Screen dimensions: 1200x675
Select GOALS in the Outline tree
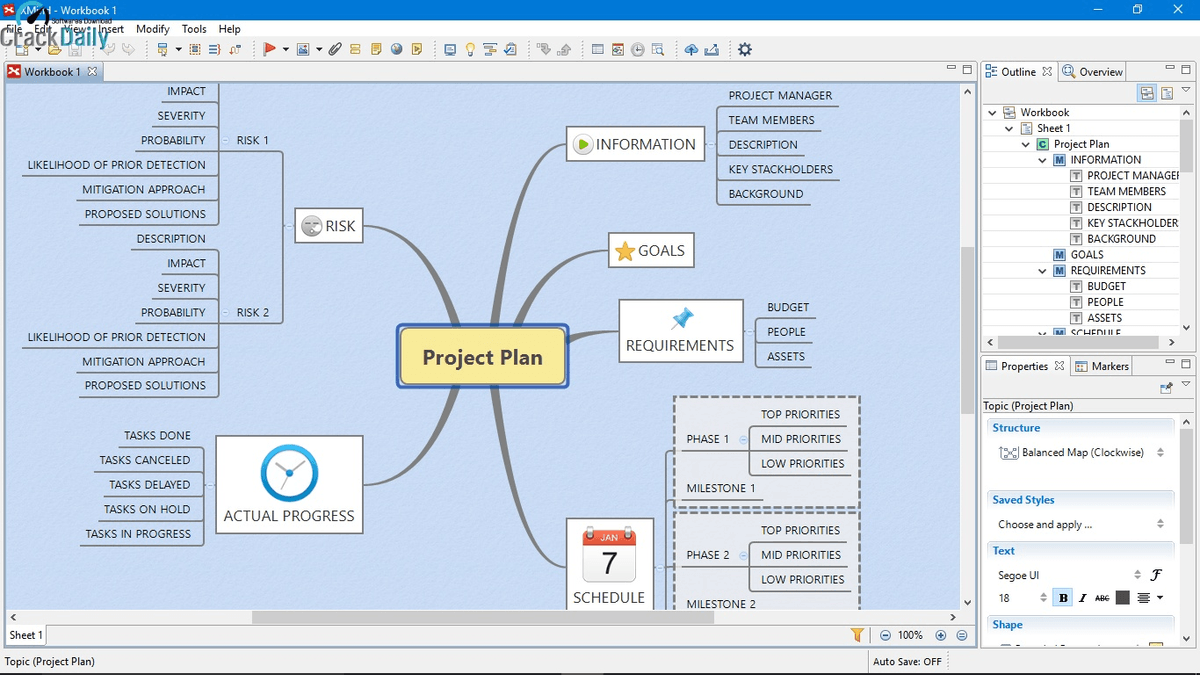pos(1086,255)
